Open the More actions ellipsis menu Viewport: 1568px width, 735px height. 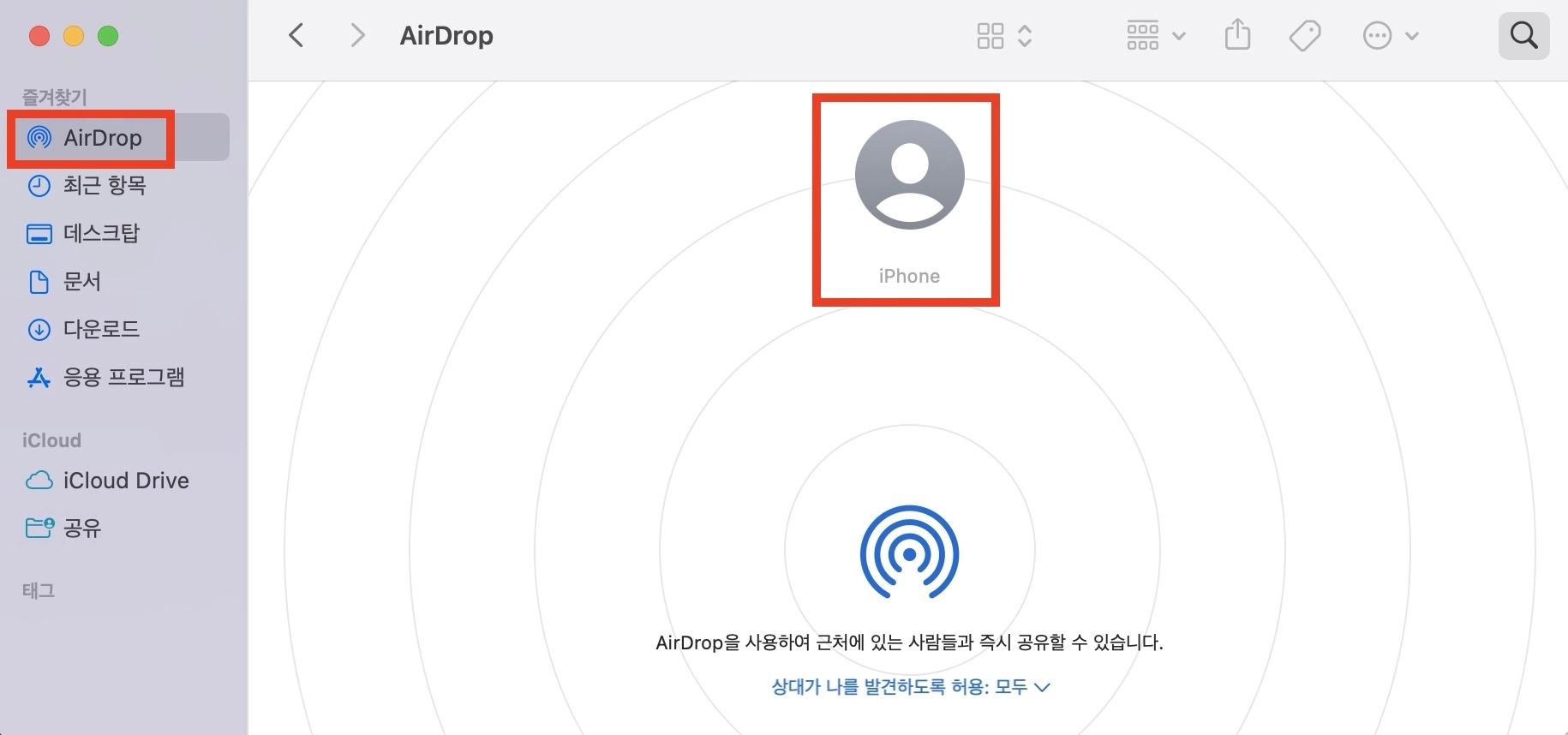(1391, 36)
